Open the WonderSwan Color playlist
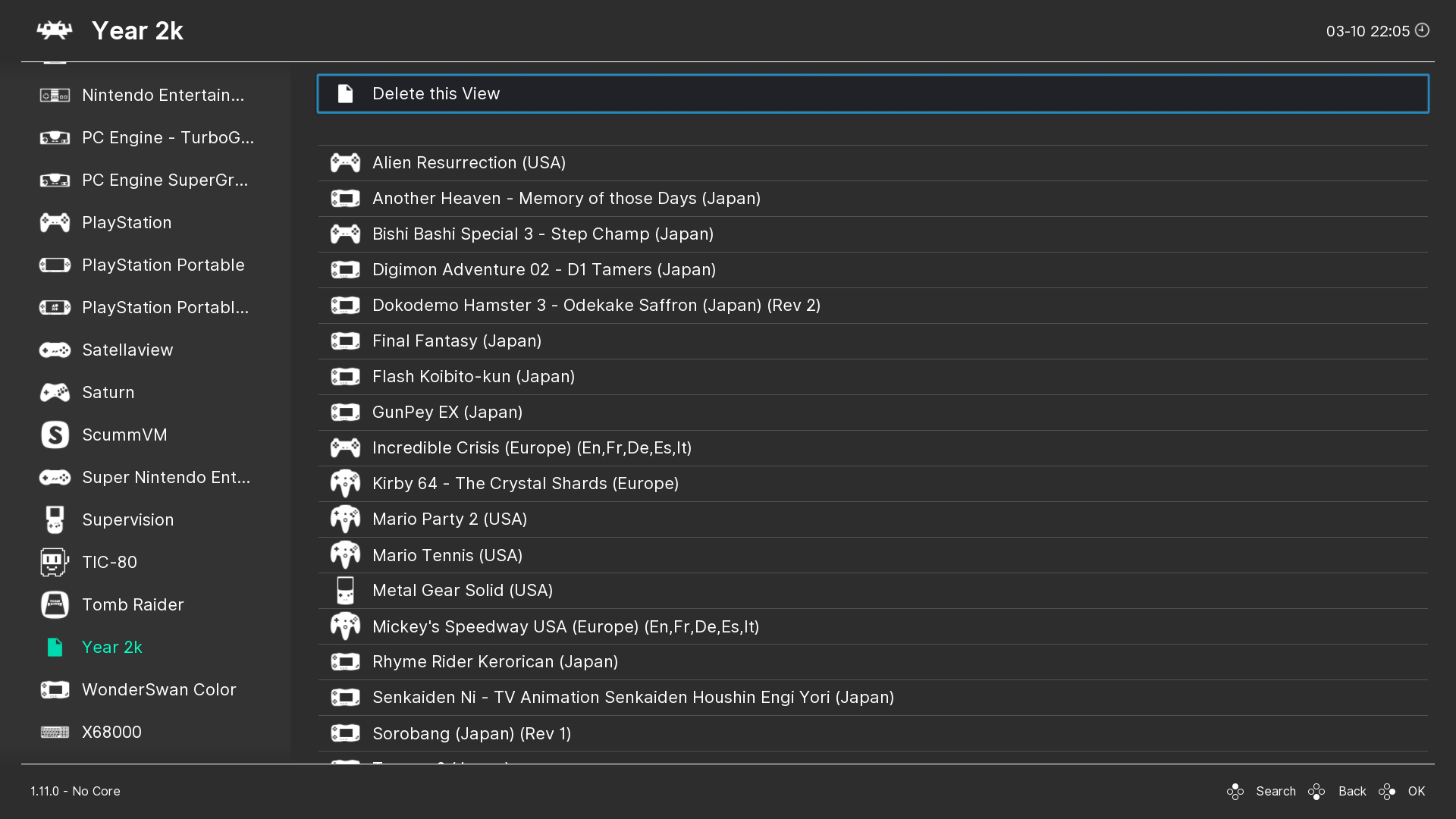This screenshot has height=819, width=1456. coord(158,690)
